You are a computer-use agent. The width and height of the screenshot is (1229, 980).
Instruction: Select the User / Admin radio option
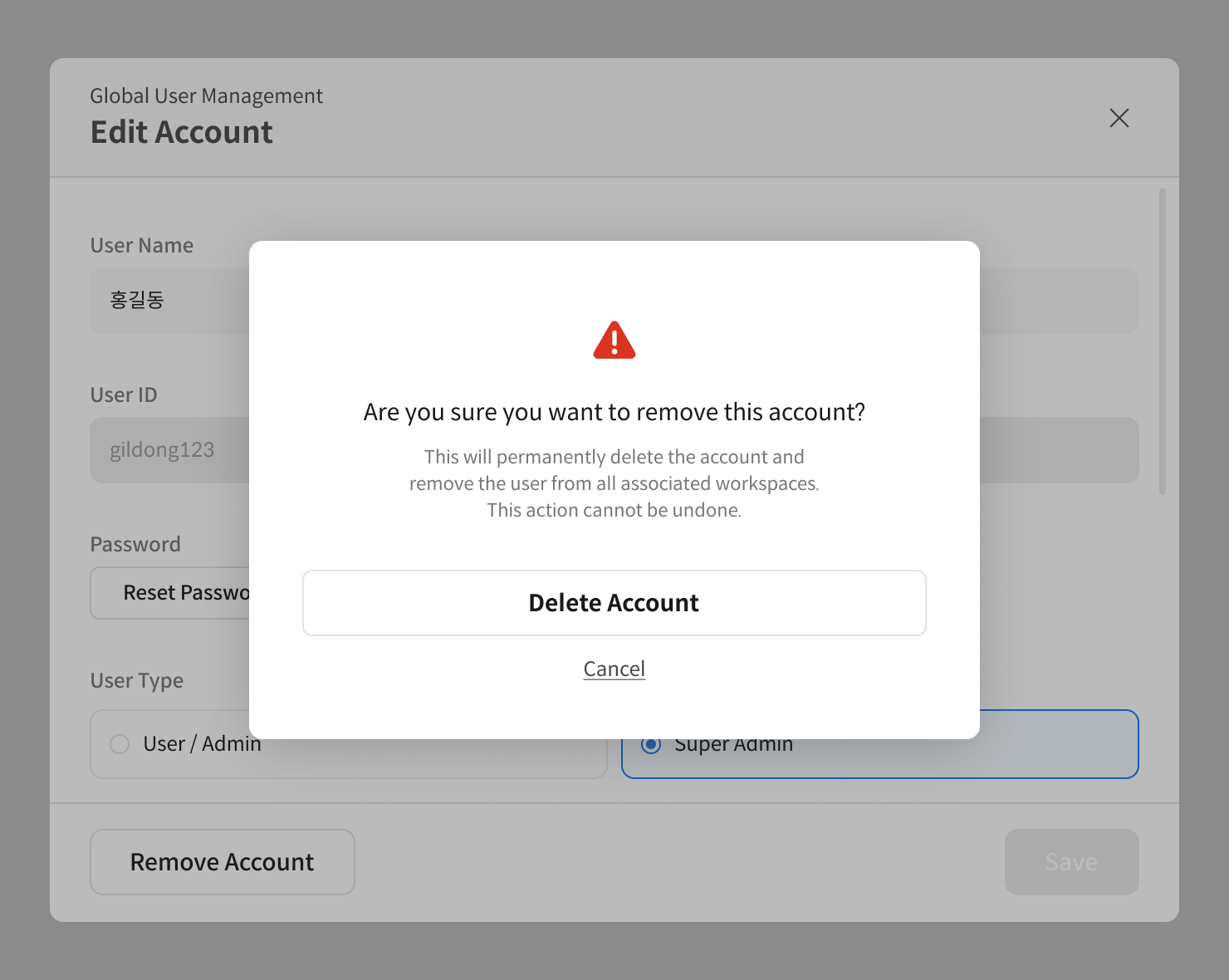120,744
